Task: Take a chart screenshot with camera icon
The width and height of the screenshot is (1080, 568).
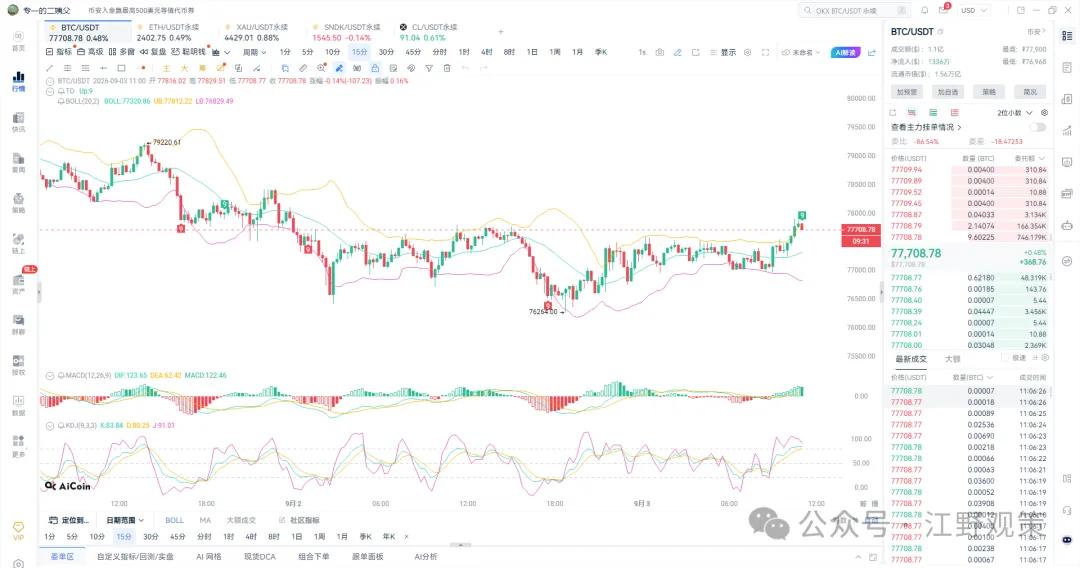Action: [x=660, y=52]
